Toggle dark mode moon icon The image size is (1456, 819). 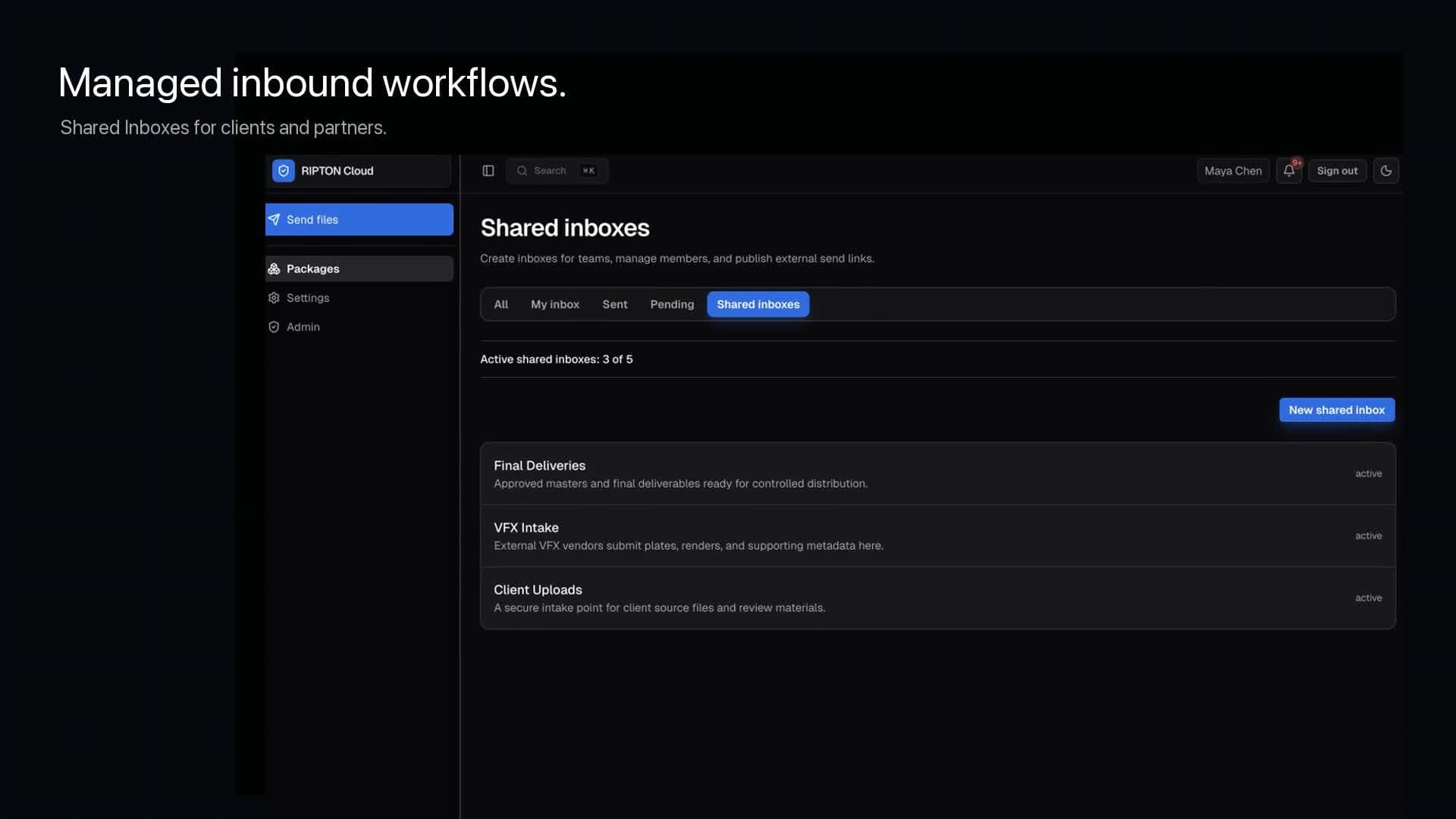(x=1386, y=171)
